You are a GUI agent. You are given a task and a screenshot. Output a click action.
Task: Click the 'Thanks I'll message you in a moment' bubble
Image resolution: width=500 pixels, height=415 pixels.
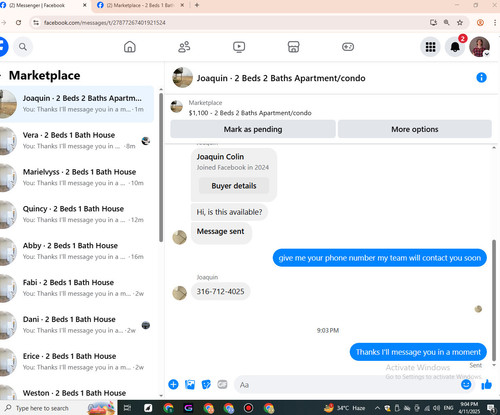[x=418, y=352]
